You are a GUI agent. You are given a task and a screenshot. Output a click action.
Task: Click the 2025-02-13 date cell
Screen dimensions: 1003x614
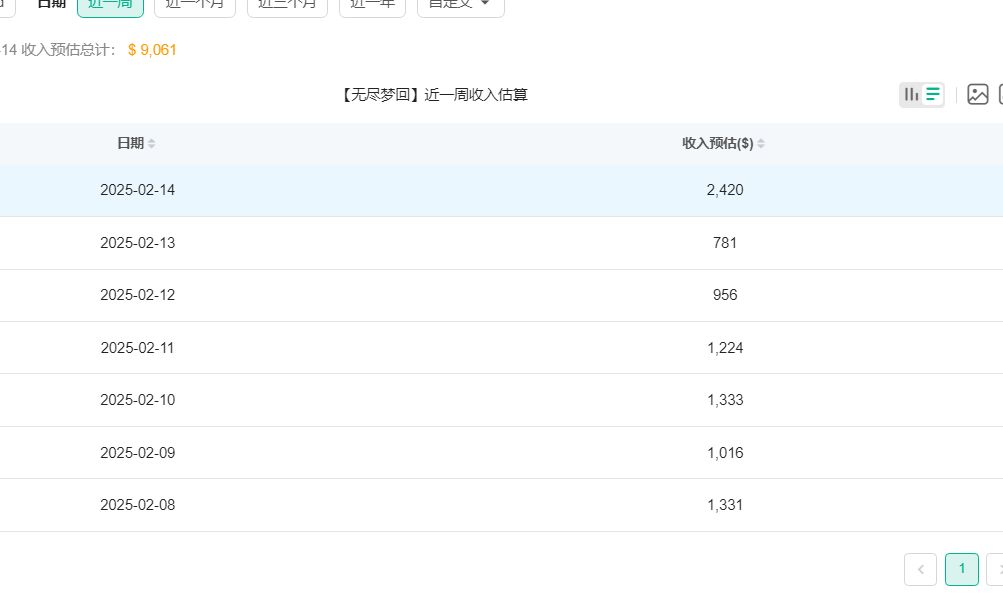tap(138, 243)
